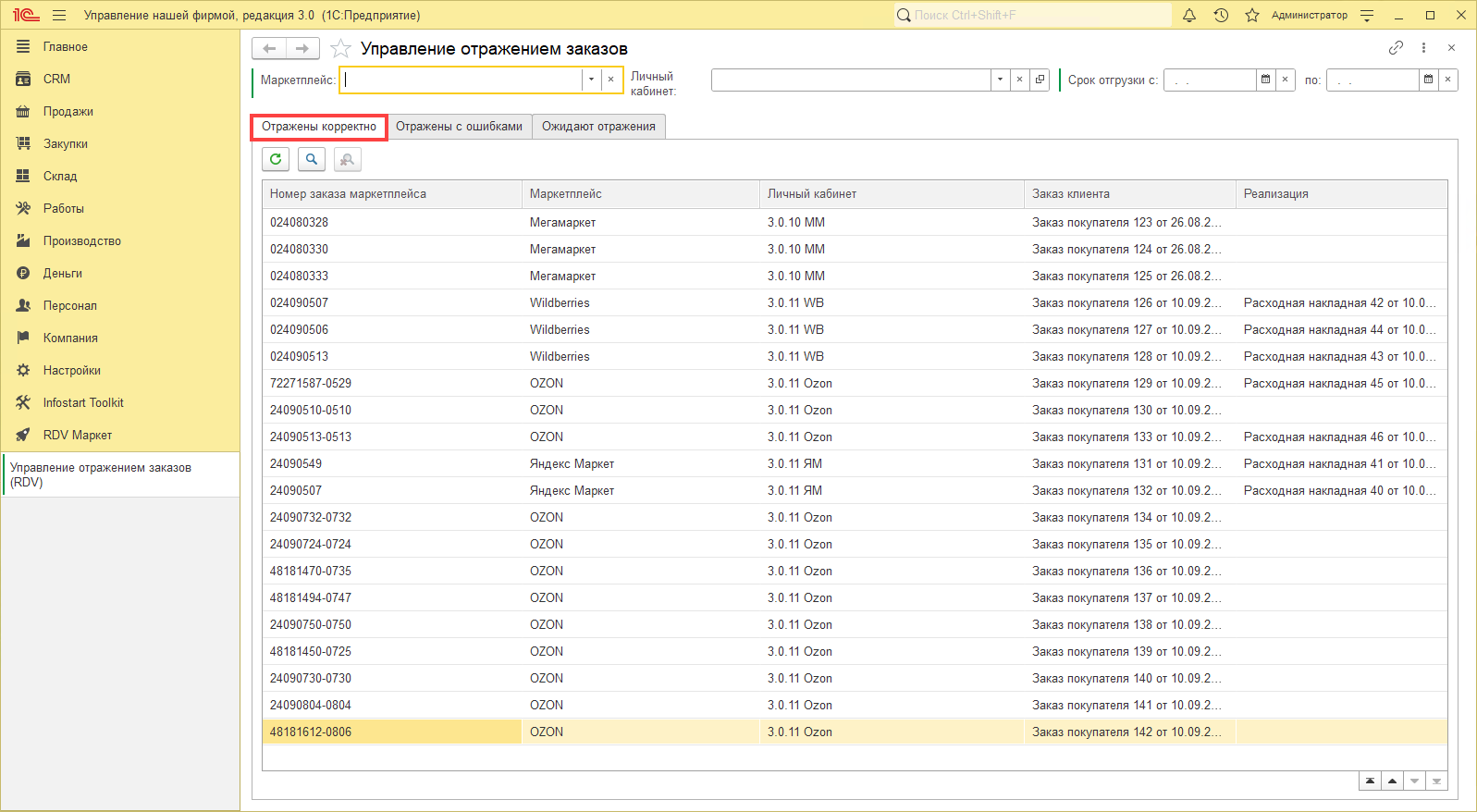Jump to the end of the list with the bottom arrow
The height and width of the screenshot is (812, 1477).
[x=1436, y=781]
